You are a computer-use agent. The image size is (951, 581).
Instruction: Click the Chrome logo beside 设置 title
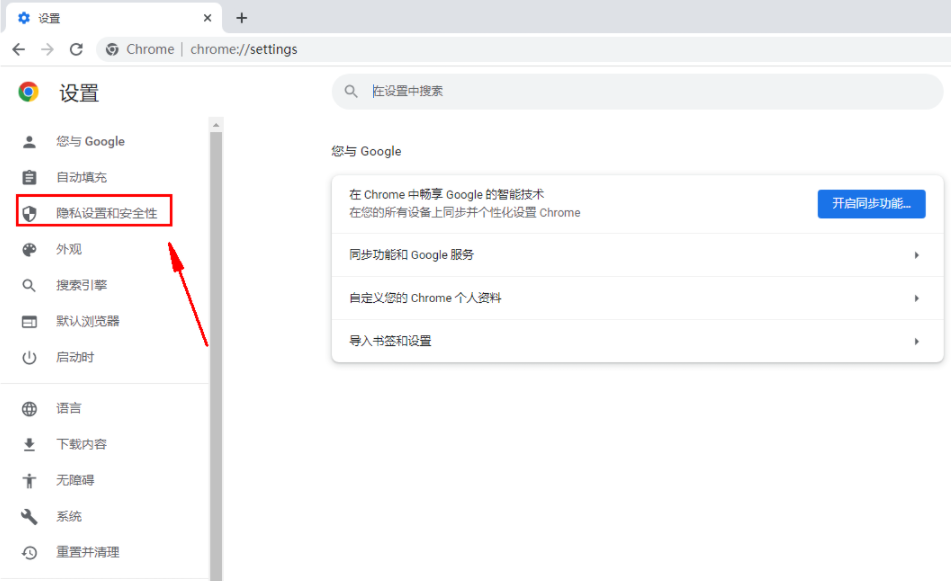(29, 92)
